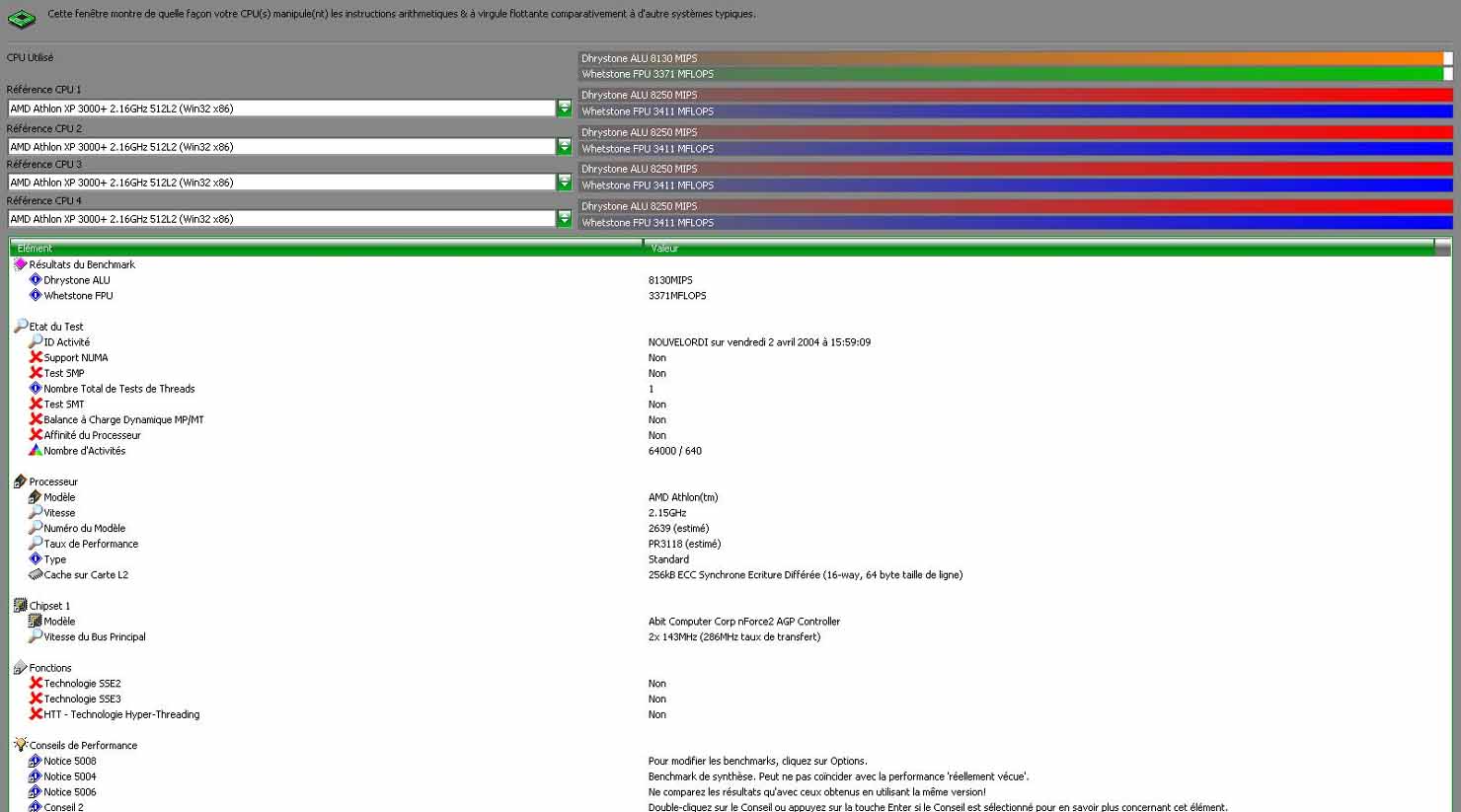Screen dimensions: 1461x812
Task: Open the Référence CPU 1 dropdown arrow
Action: pos(564,109)
